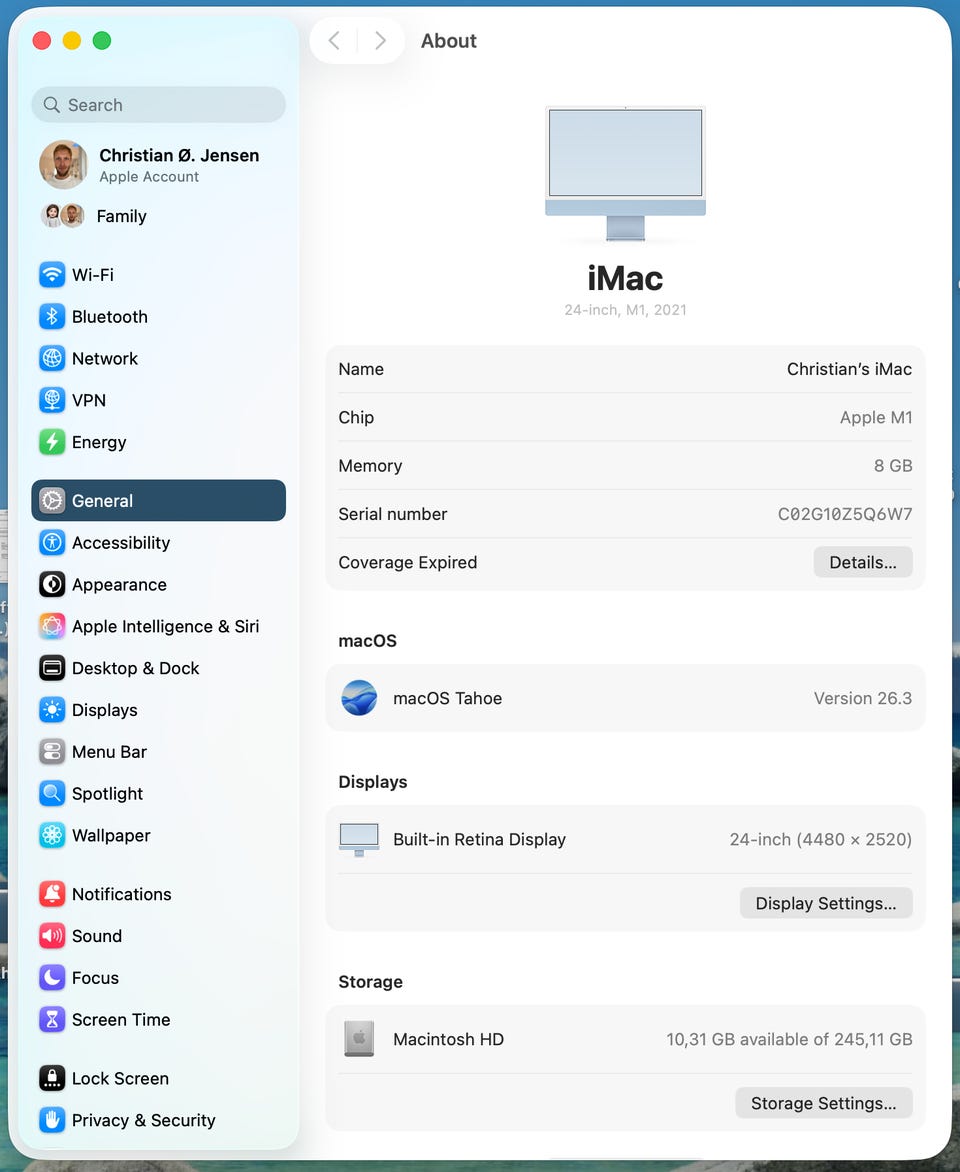The image size is (960, 1172).
Task: Select the General gear icon
Action: [x=52, y=500]
